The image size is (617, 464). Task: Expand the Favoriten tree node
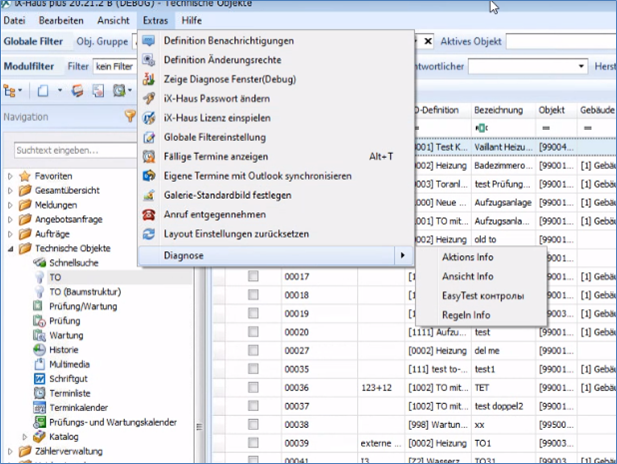[11, 177]
